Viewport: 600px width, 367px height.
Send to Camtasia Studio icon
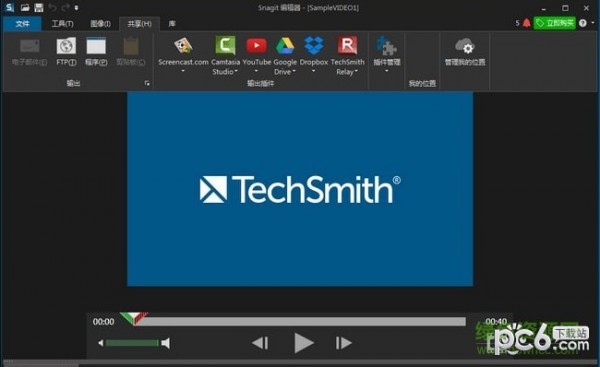point(225,46)
